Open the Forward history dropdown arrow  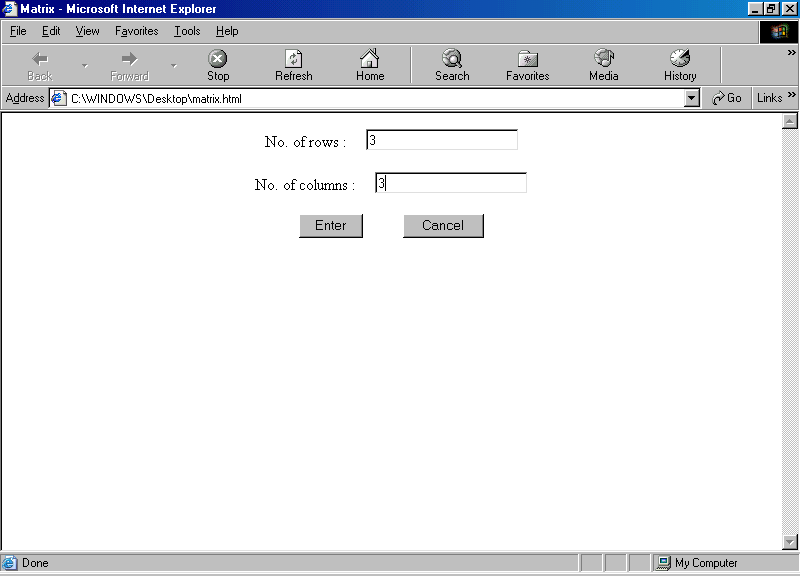pos(174,65)
